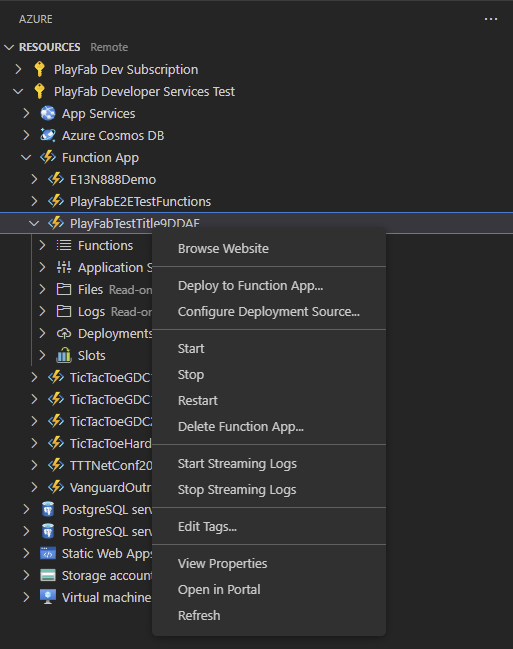Image resolution: width=513 pixels, height=649 pixels.
Task: Collapse the Function App group
Action: point(26,157)
